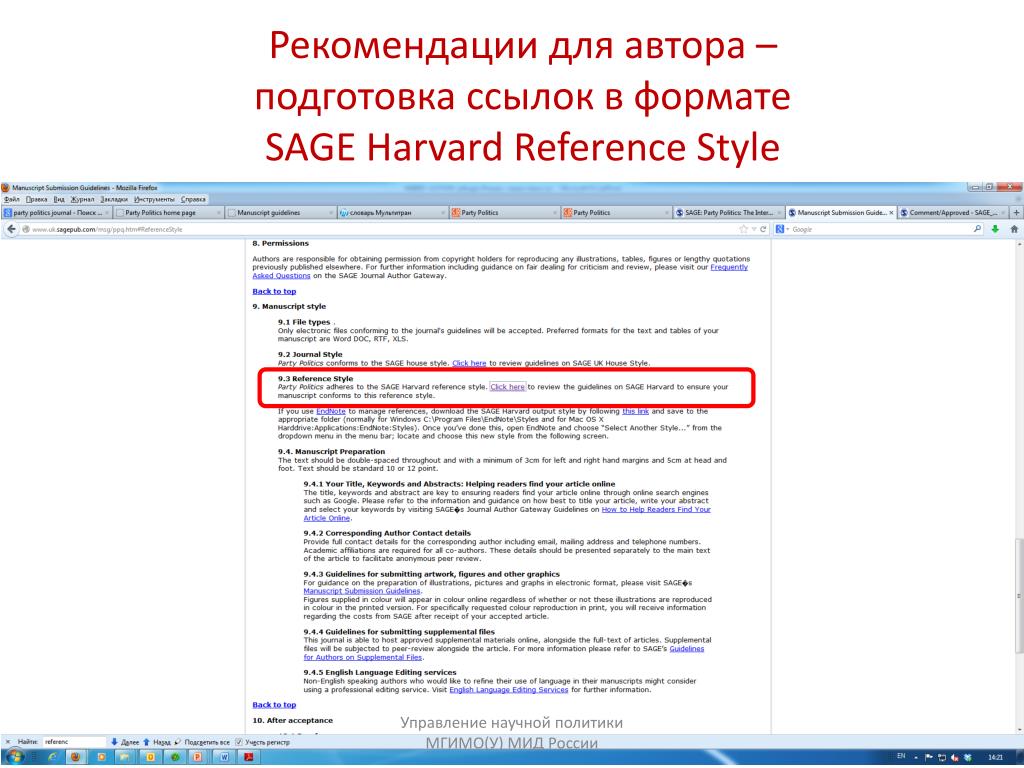Image resolution: width=1024 pixels, height=768 pixels.
Task: Open the Вид menu
Action: pyautogui.click(x=59, y=199)
